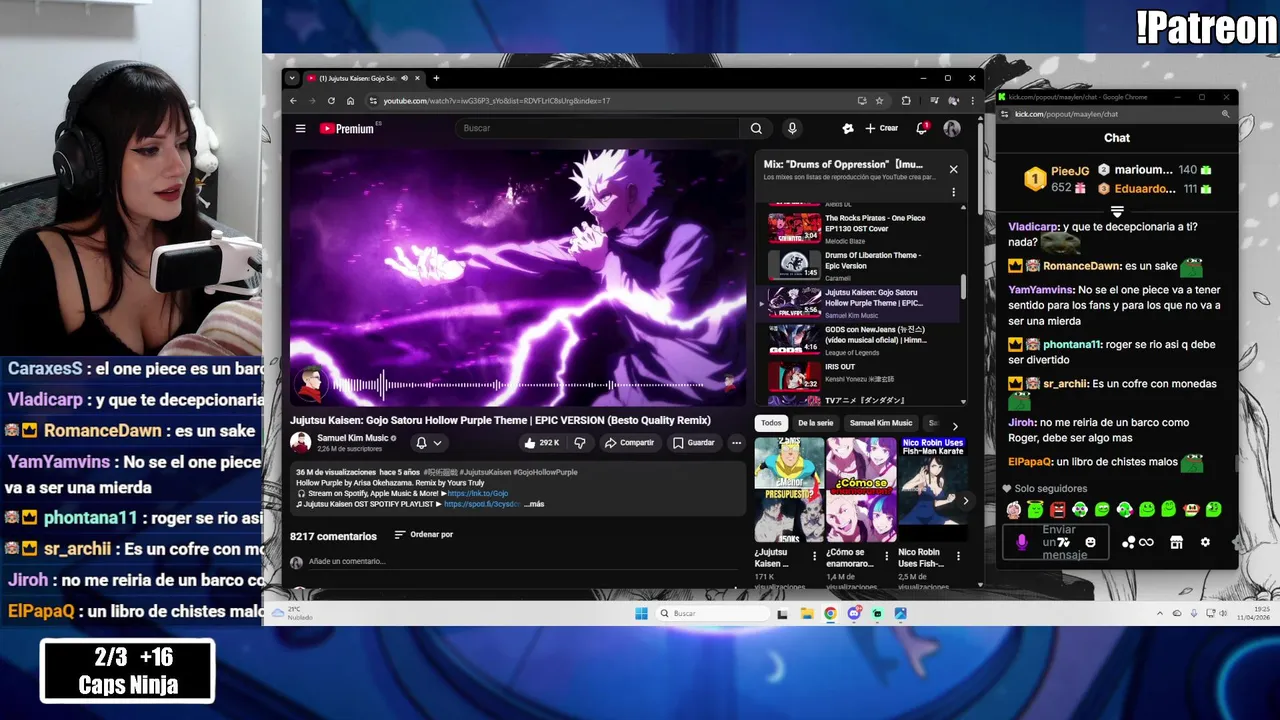Play The Rocks Pirates One Piece playlist item

pos(860,228)
